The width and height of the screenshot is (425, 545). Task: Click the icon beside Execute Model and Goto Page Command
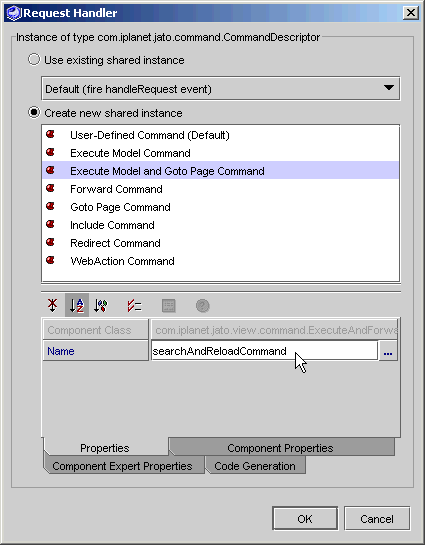click(51, 170)
